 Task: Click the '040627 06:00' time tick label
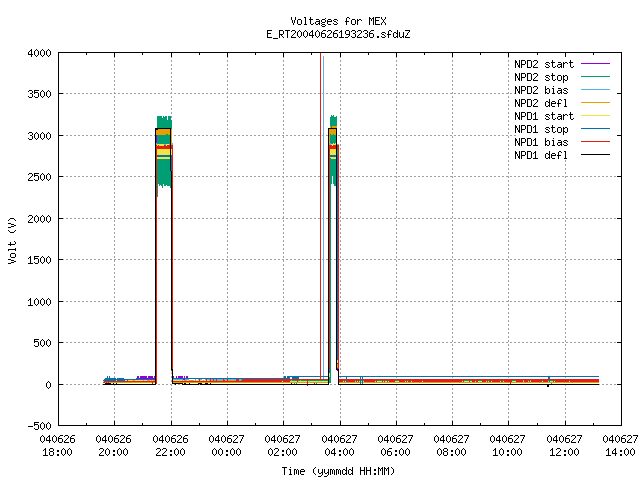point(396,446)
